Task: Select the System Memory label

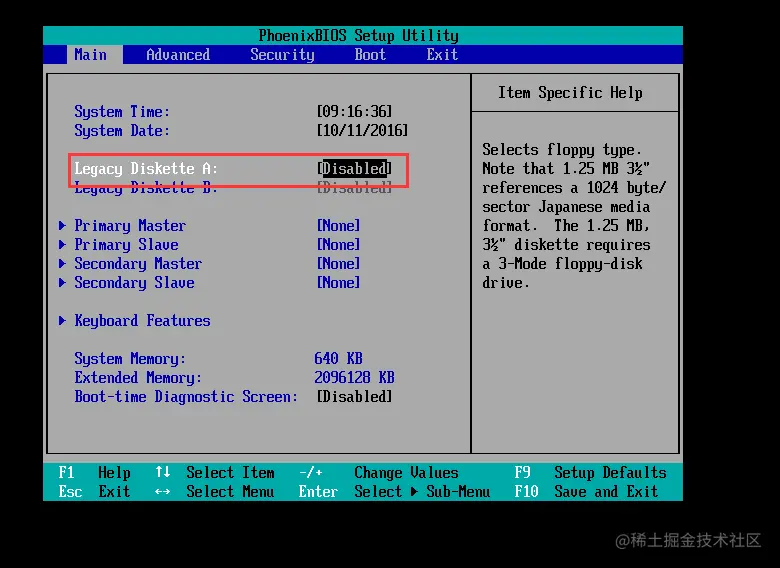Action: (130, 359)
